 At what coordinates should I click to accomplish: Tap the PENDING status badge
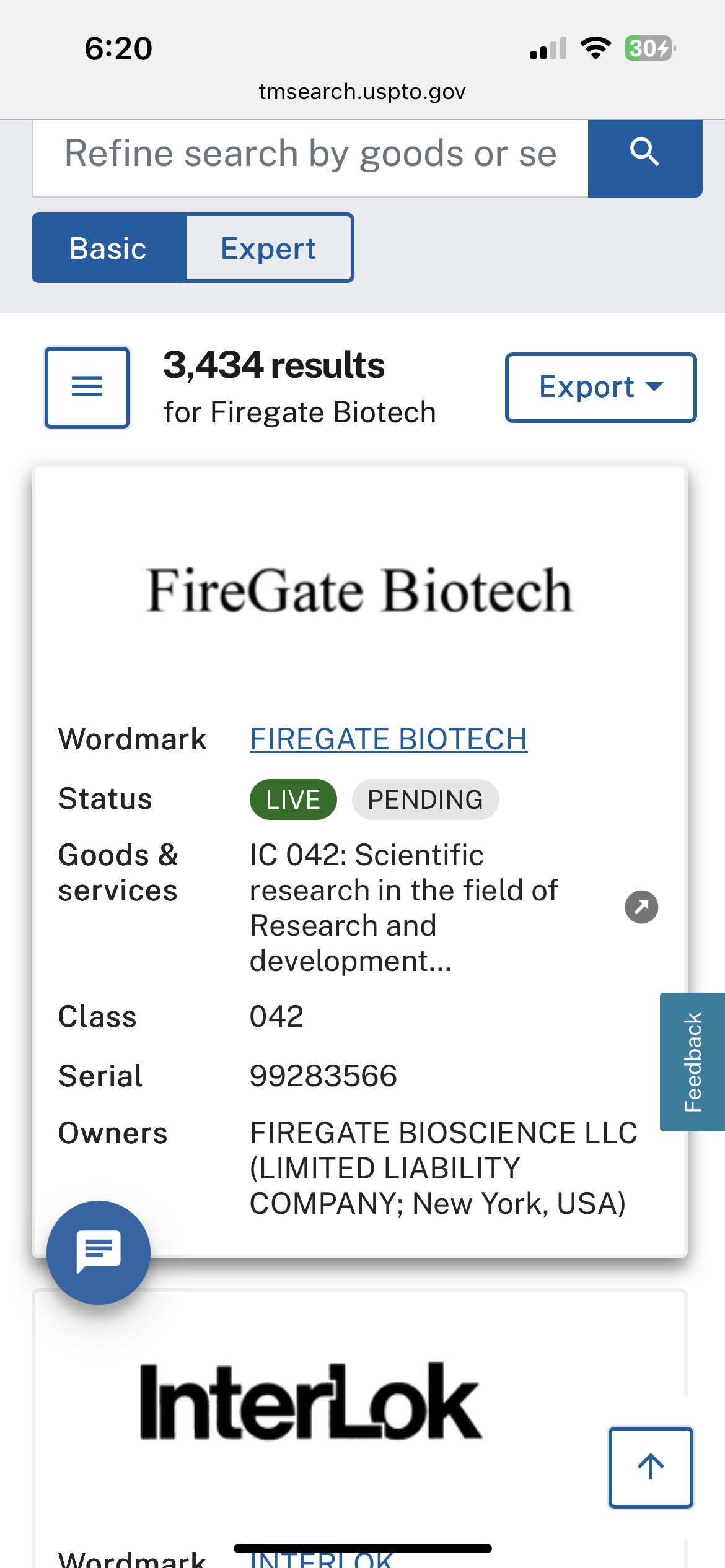[425, 799]
